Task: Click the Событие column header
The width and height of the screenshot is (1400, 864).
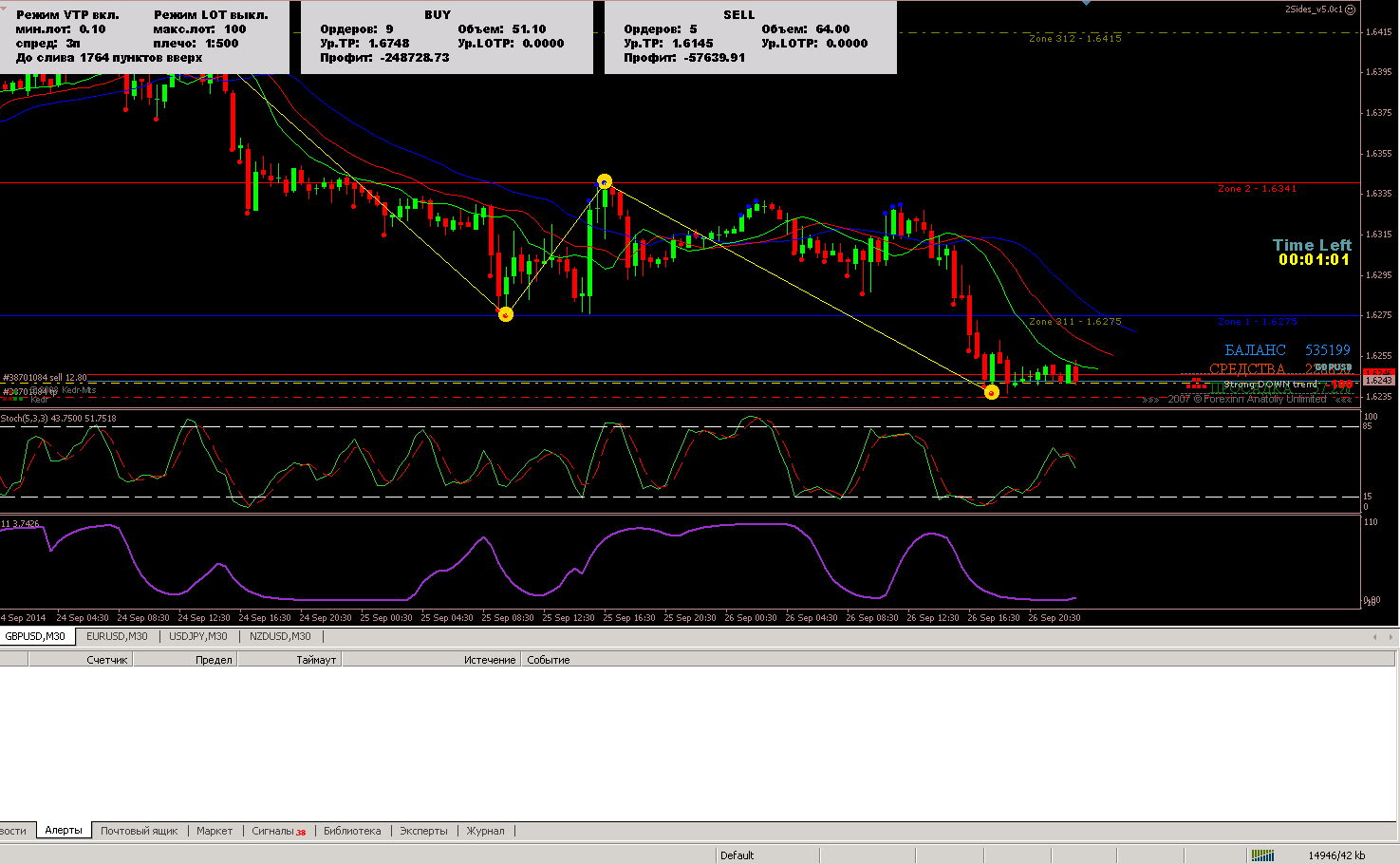Action: 549,660
